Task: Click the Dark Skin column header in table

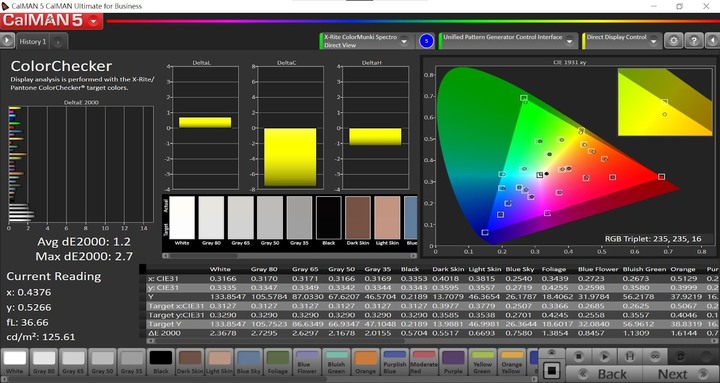Action: click(x=447, y=269)
